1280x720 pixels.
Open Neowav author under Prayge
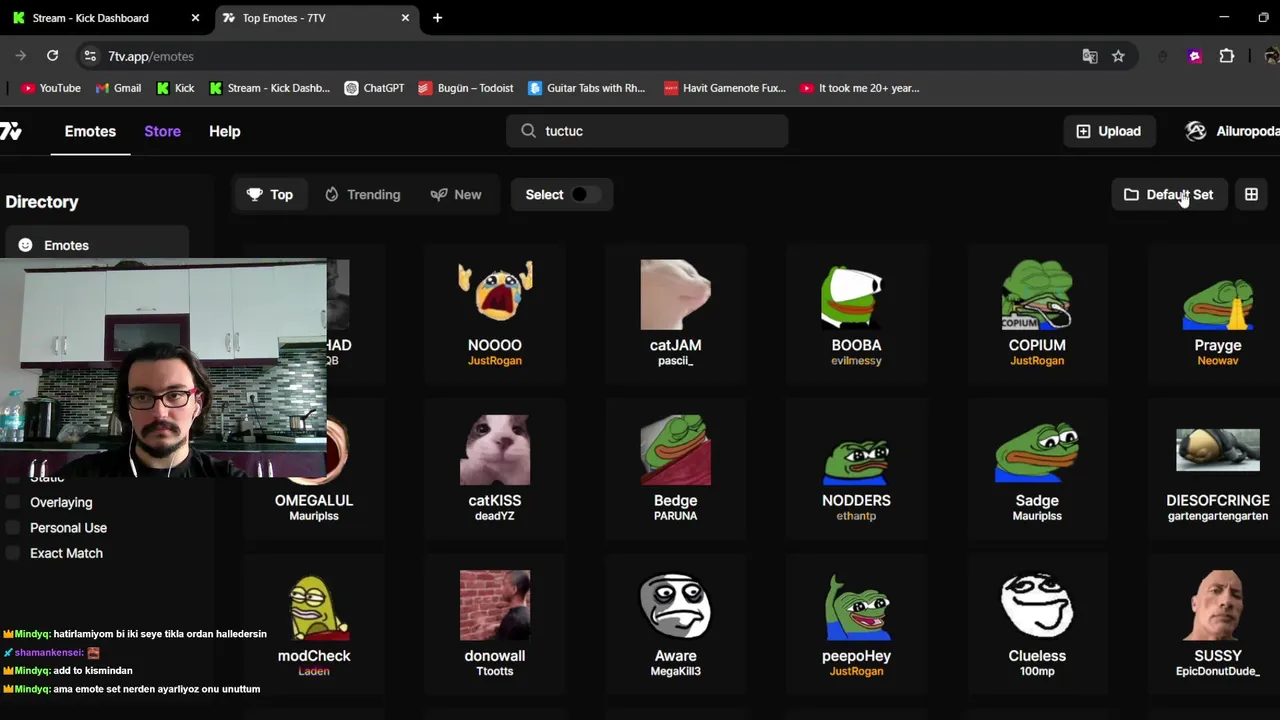[x=1218, y=361]
